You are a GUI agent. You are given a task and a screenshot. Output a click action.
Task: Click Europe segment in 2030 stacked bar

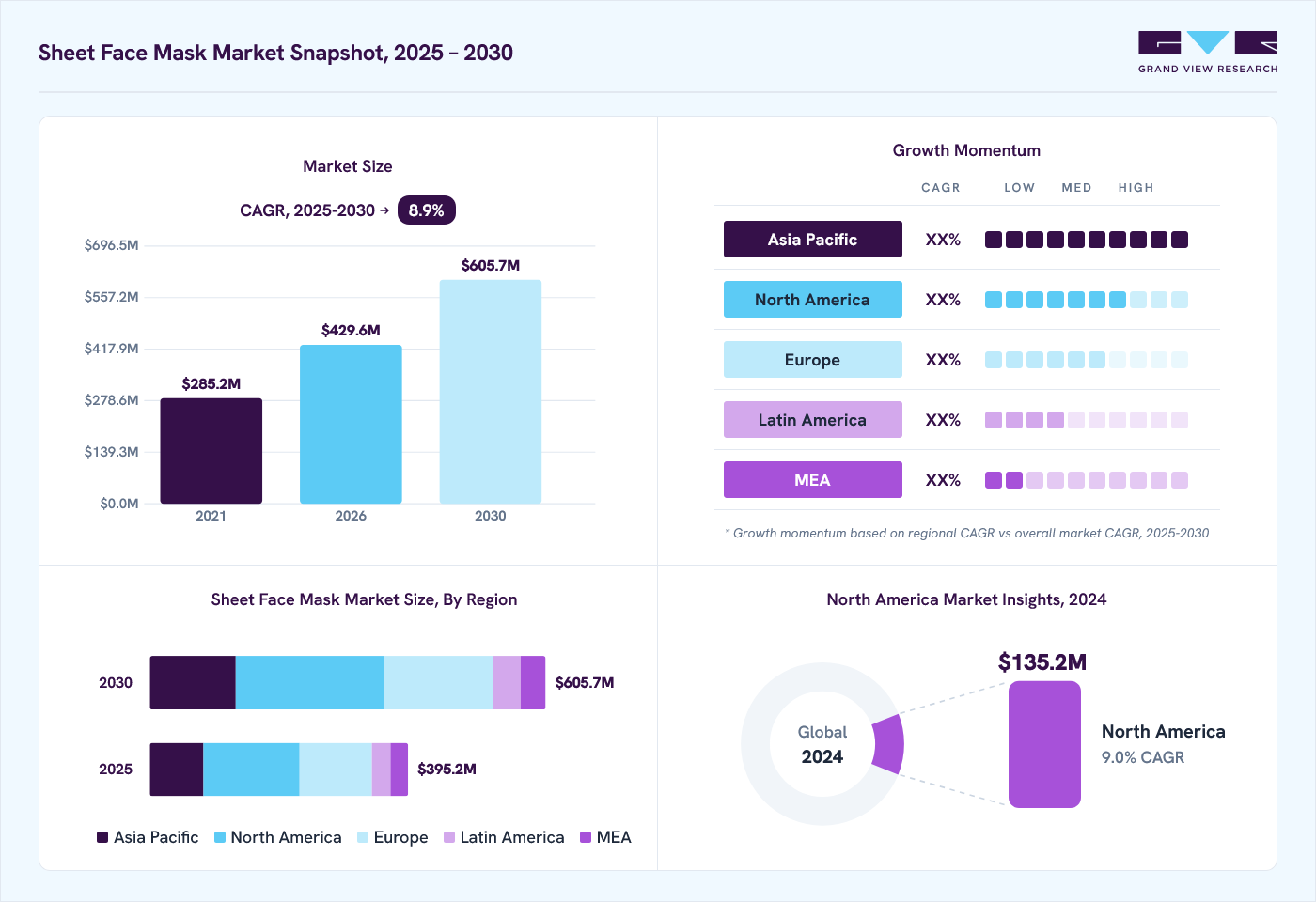[438, 682]
